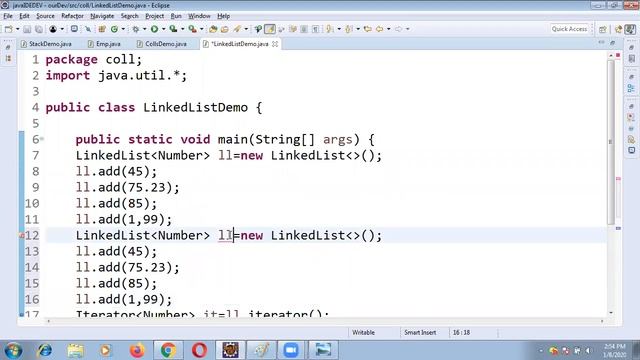Click the Smart Insert status entry
The height and width of the screenshot is (360, 640).
[420, 332]
